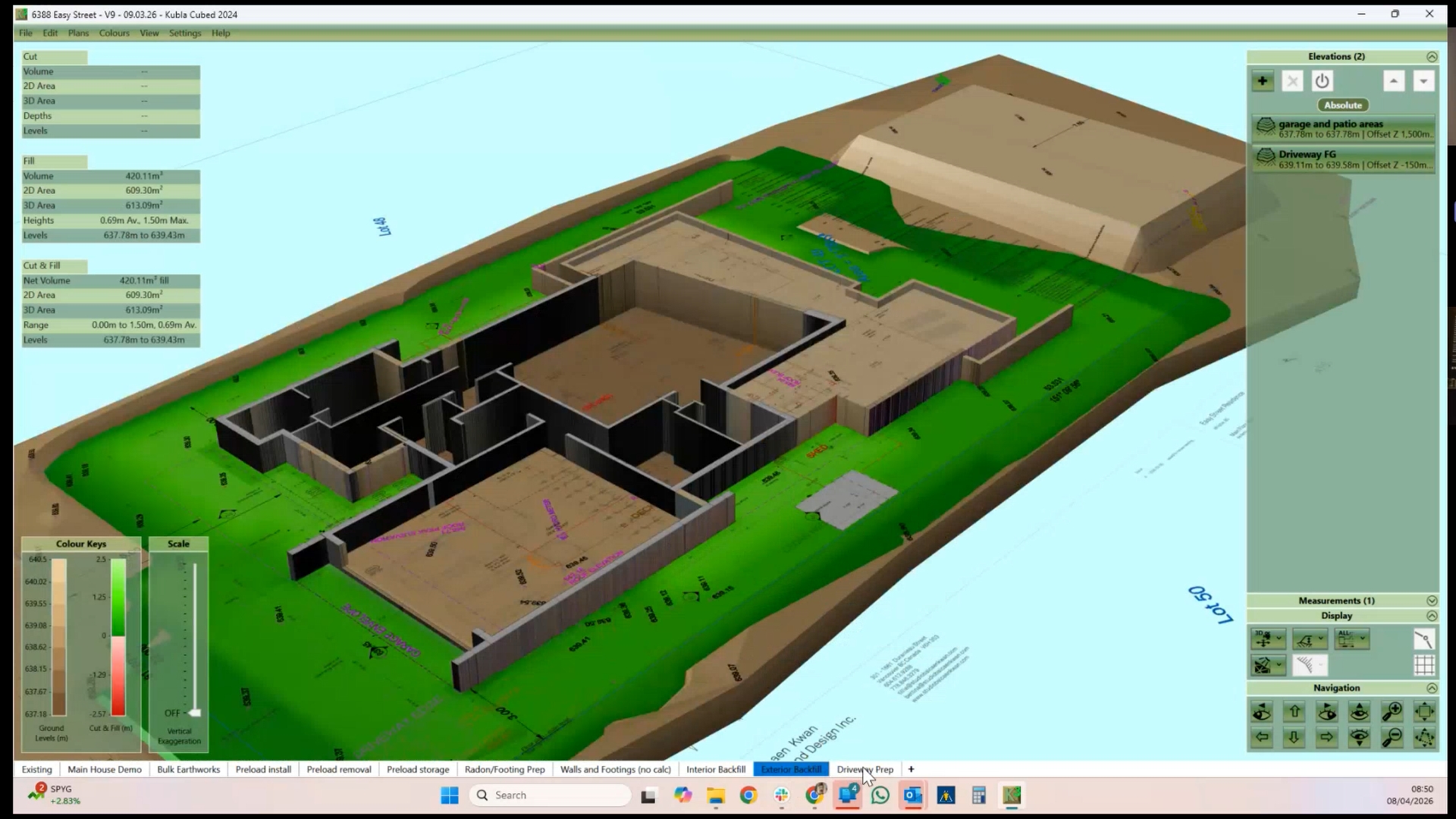1456x819 pixels.
Task: Click the tilt view down eye icon
Action: tap(1359, 737)
